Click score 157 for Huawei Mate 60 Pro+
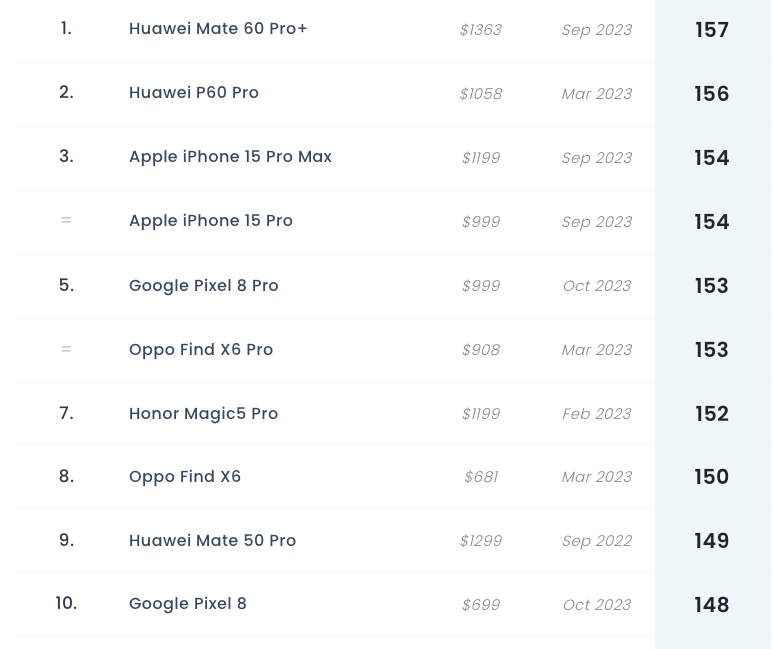The image size is (774, 649). coord(711,30)
